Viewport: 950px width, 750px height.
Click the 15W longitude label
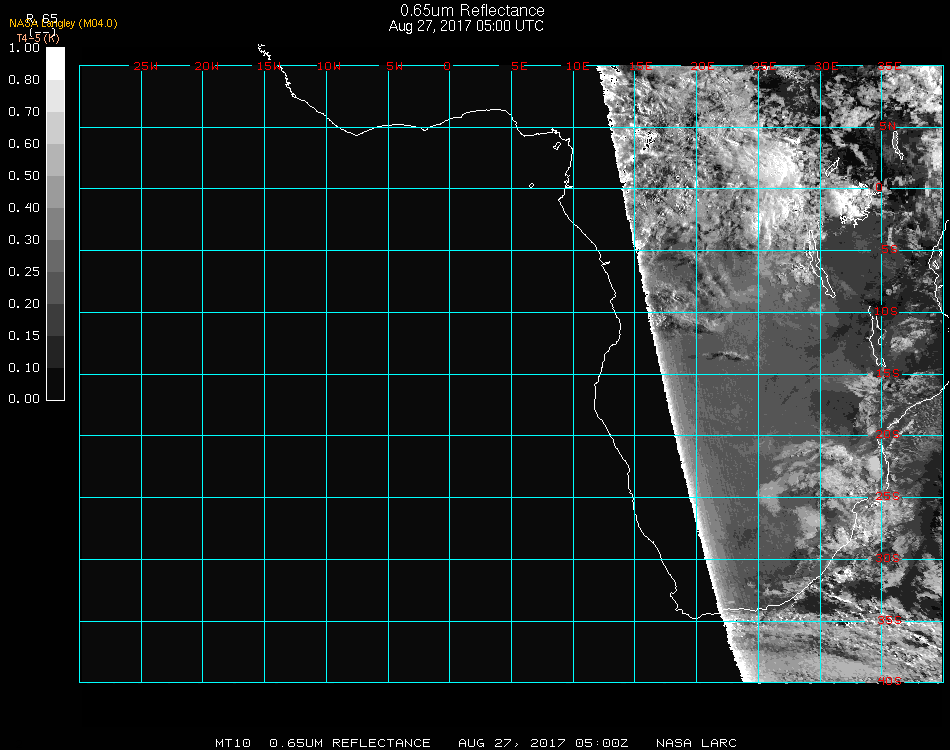tap(269, 66)
